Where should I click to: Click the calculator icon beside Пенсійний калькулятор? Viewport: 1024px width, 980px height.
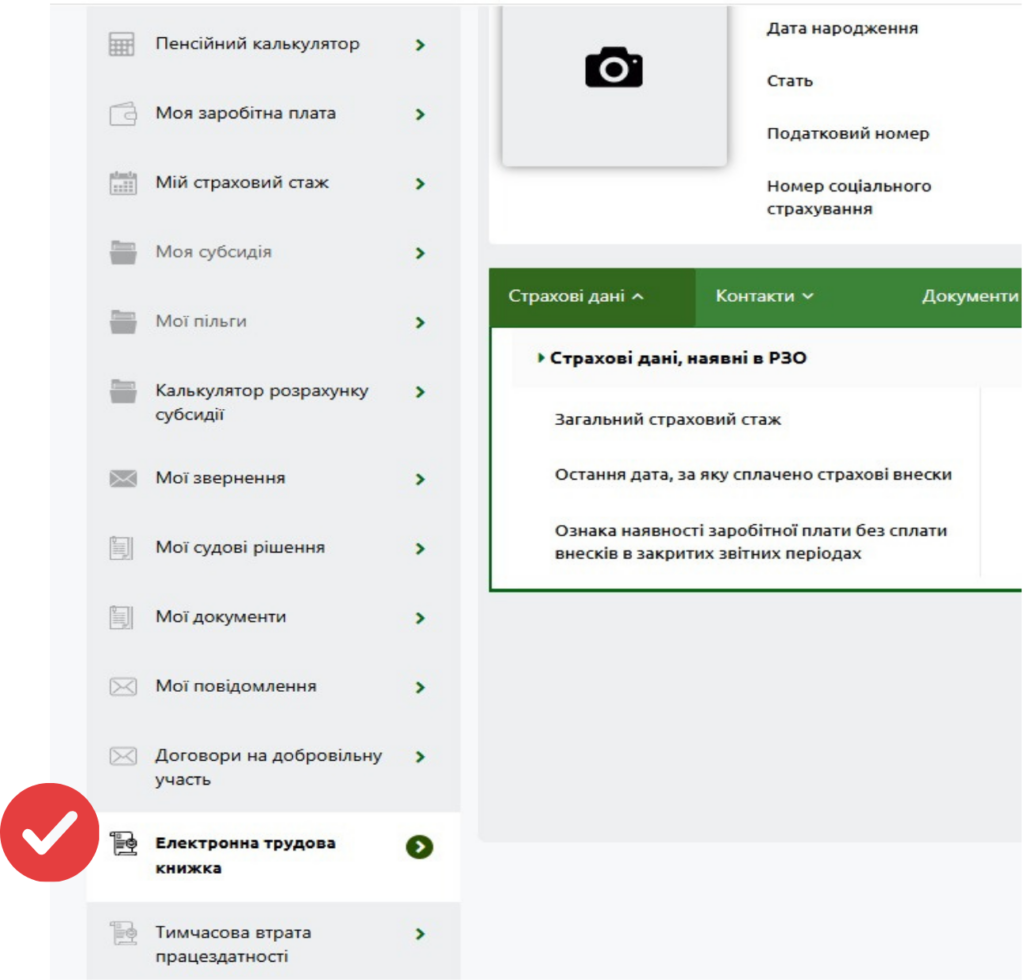[x=122, y=44]
